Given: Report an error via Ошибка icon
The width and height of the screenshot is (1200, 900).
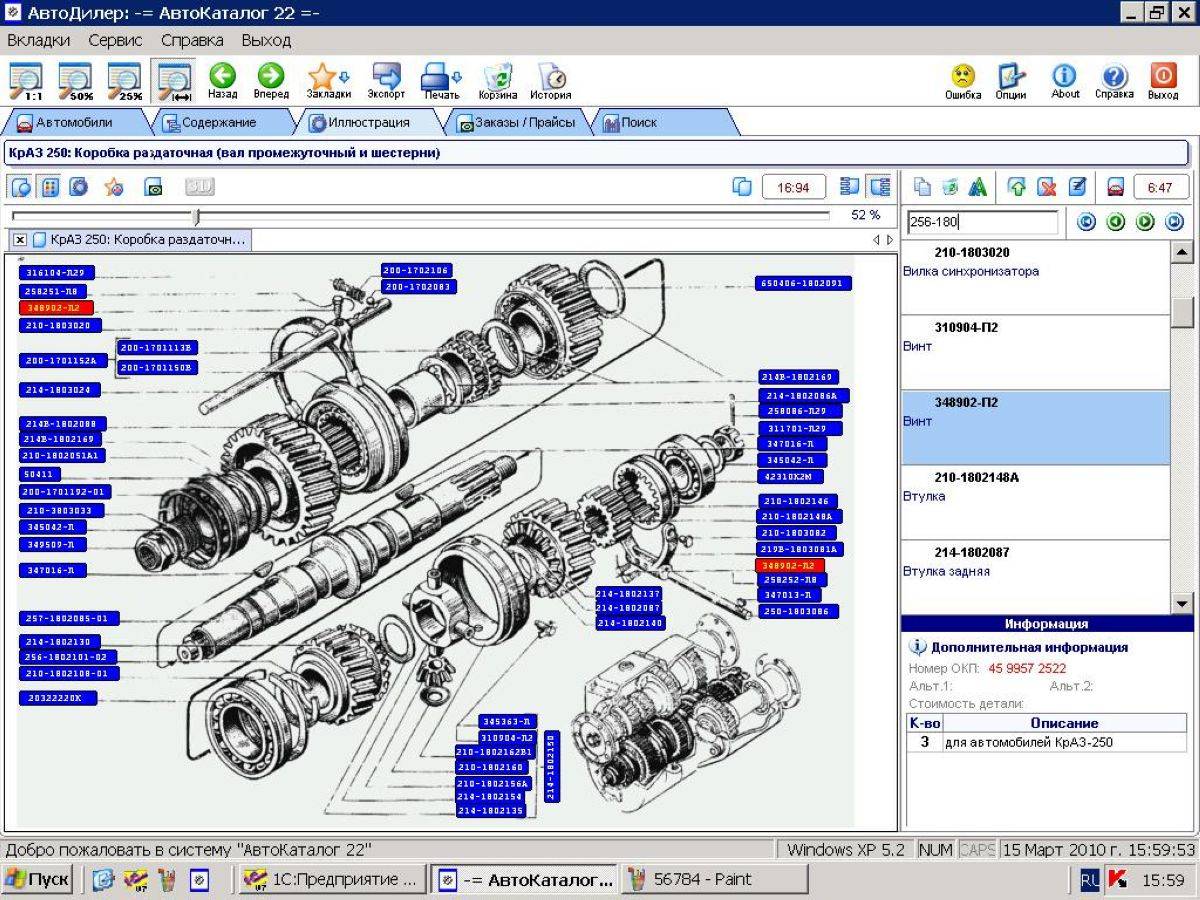Looking at the screenshot, I should tap(963, 81).
